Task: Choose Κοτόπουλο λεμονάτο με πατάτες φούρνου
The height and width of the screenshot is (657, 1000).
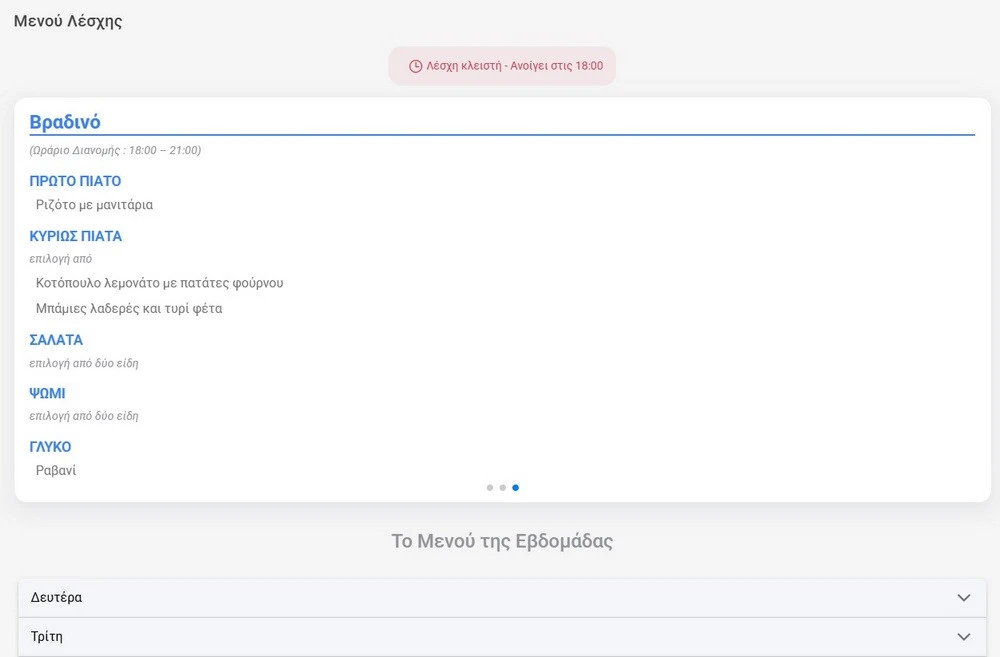Action: [159, 283]
